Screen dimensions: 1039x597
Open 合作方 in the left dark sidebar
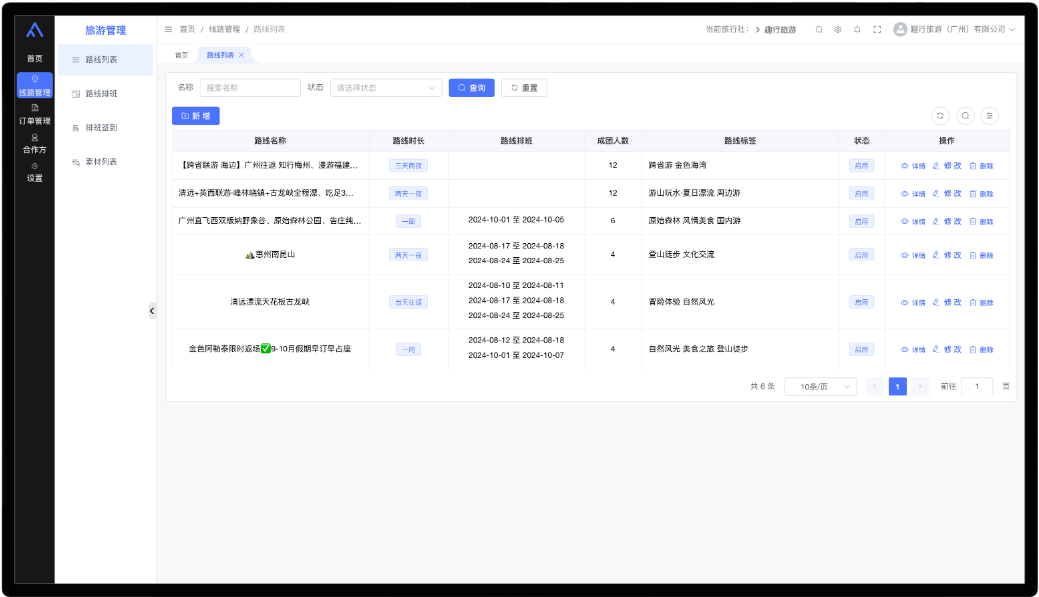(35, 144)
